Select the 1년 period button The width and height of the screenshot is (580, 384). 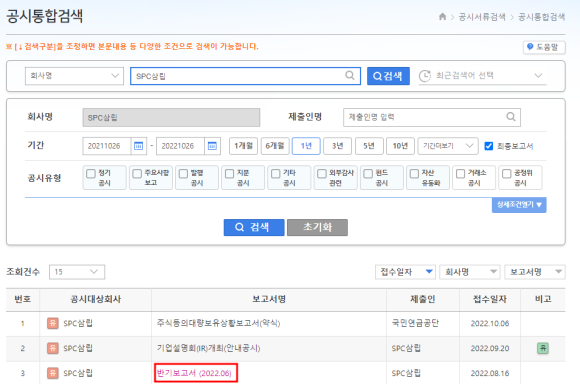tap(306, 146)
